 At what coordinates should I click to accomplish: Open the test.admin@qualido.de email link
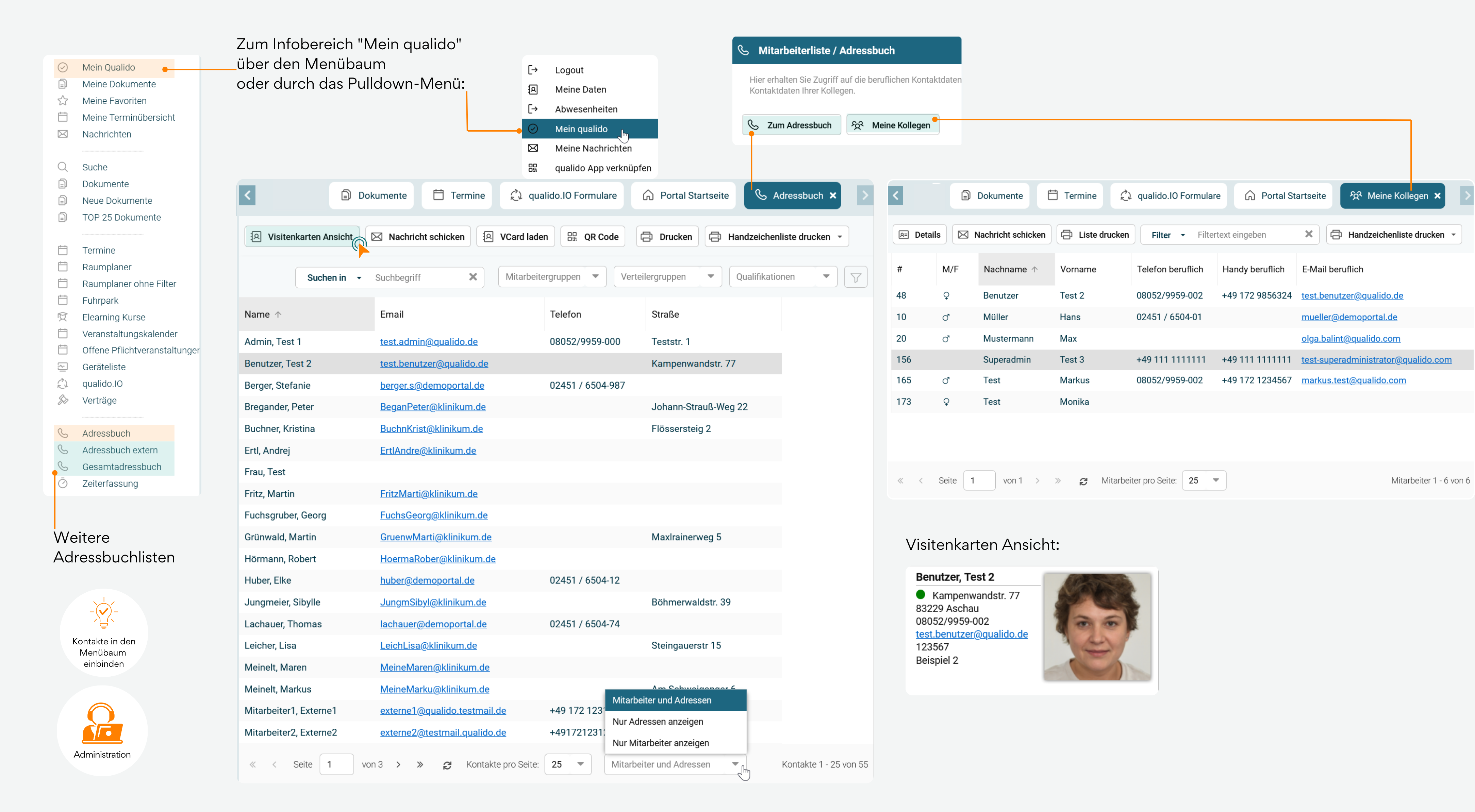click(428, 342)
